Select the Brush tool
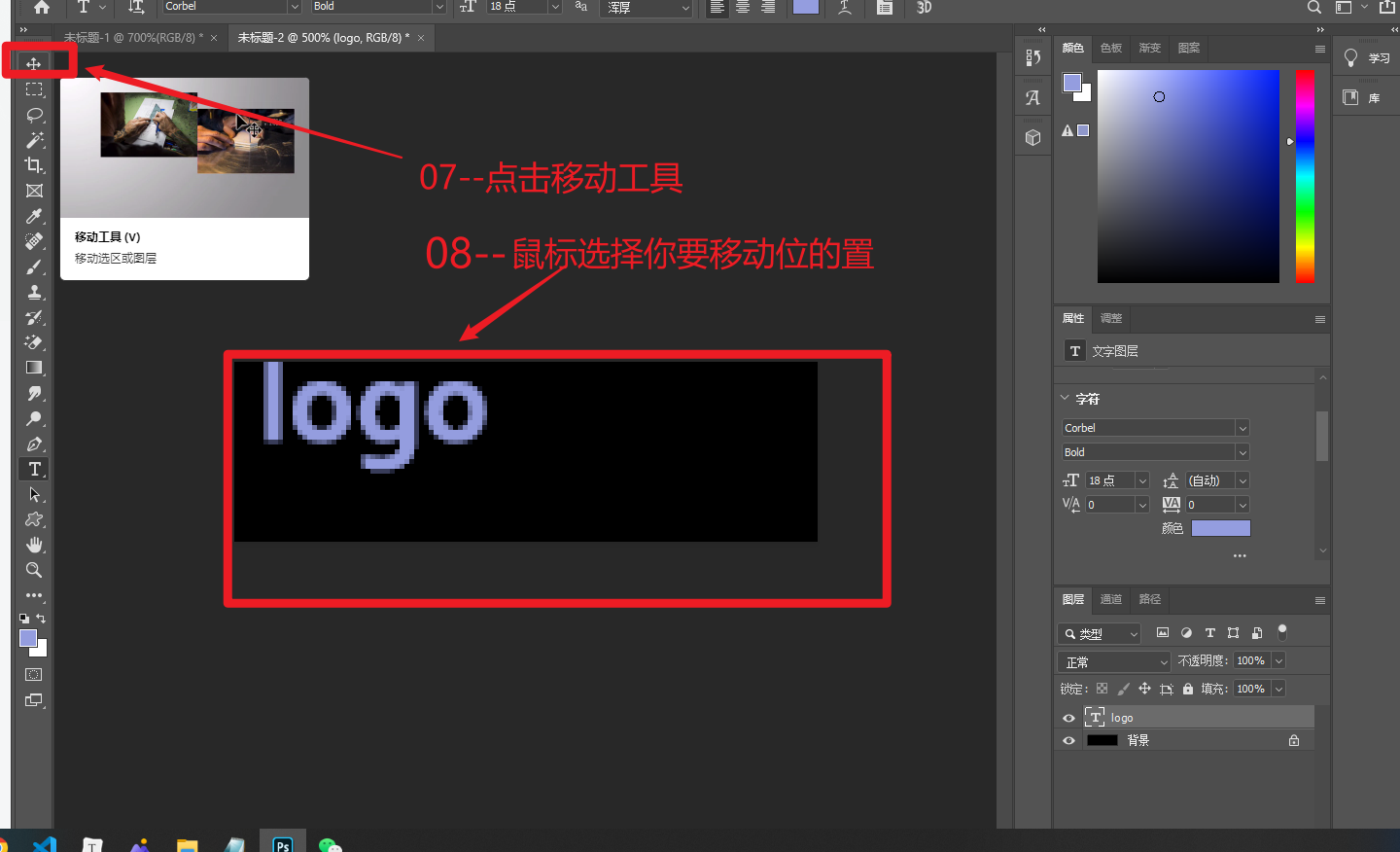 34,266
